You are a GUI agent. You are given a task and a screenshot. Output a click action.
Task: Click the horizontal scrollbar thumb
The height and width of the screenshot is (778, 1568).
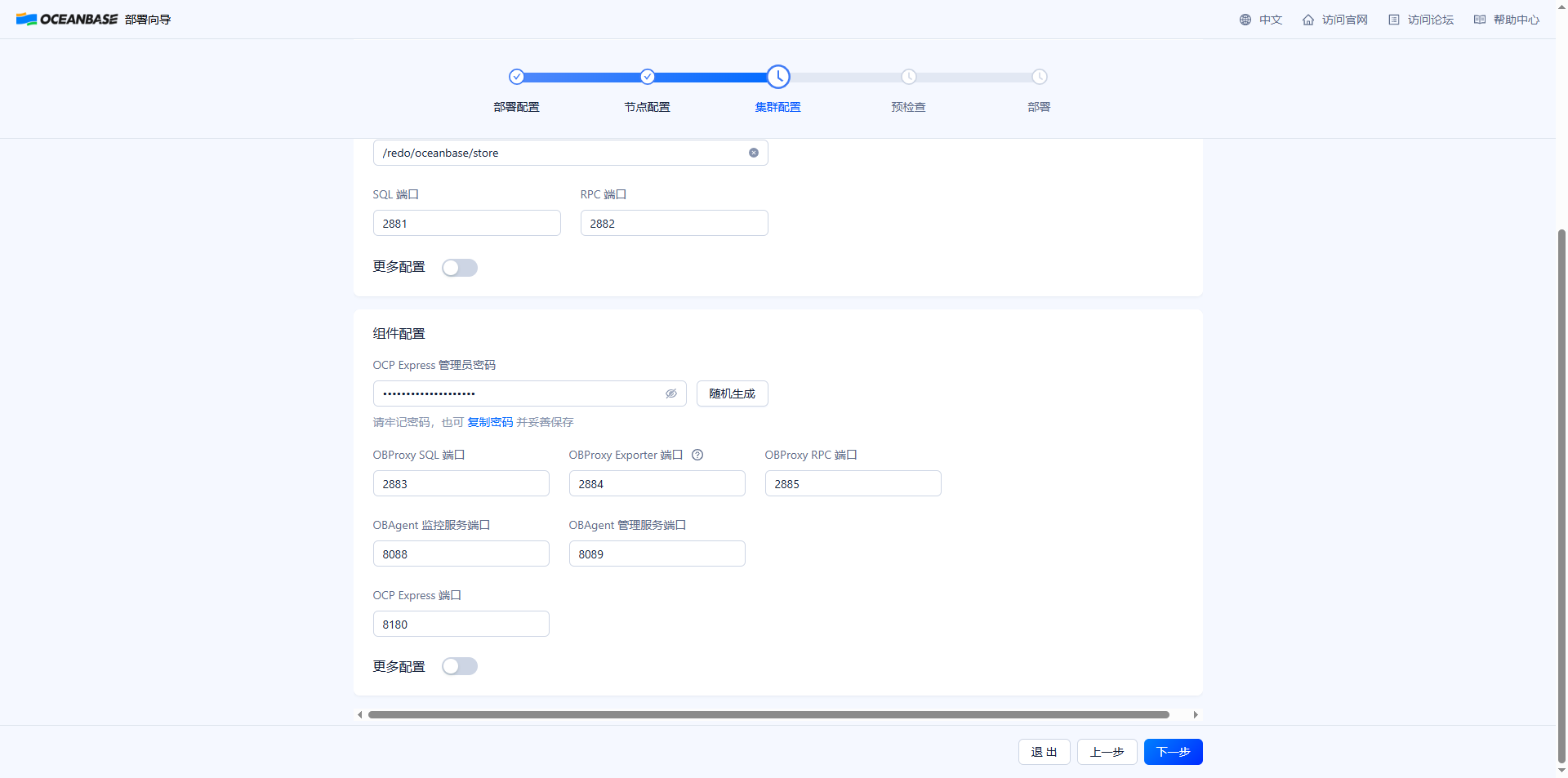(x=768, y=715)
